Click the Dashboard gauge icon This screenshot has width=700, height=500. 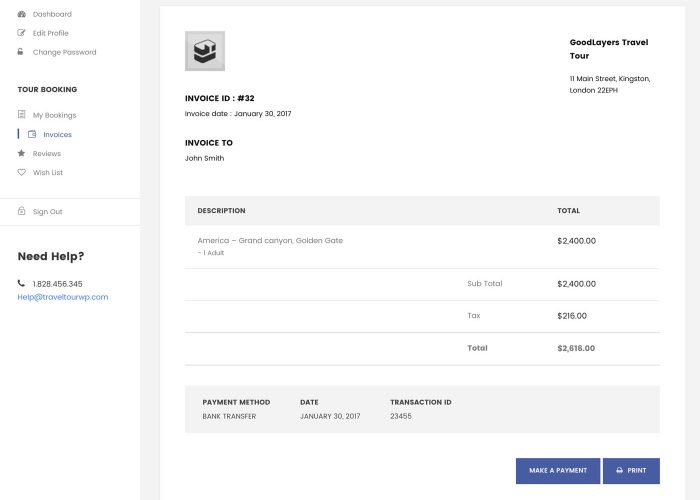point(21,14)
